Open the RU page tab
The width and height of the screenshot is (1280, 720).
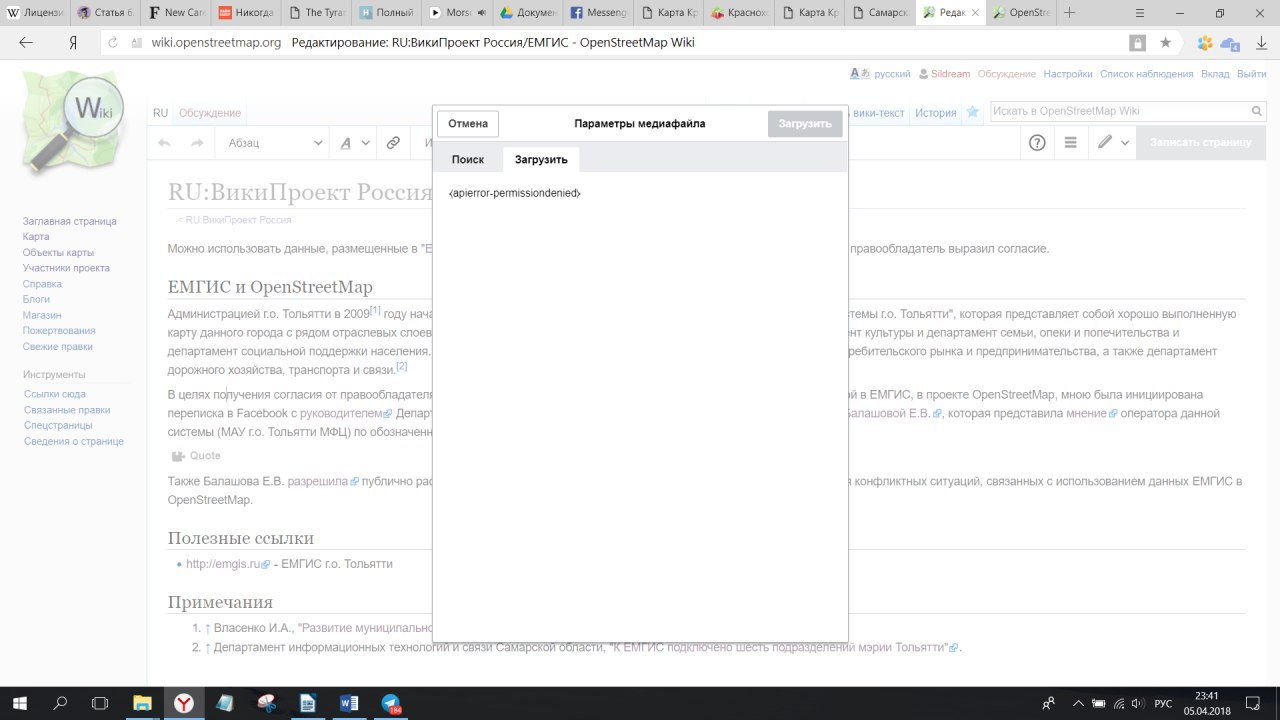click(160, 113)
